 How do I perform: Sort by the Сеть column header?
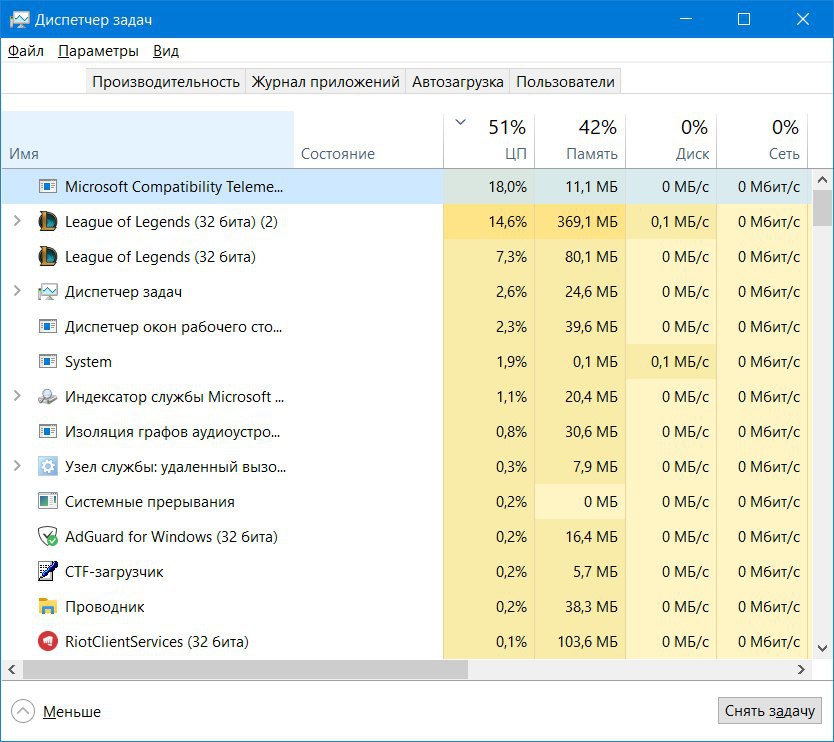pyautogui.click(x=762, y=140)
